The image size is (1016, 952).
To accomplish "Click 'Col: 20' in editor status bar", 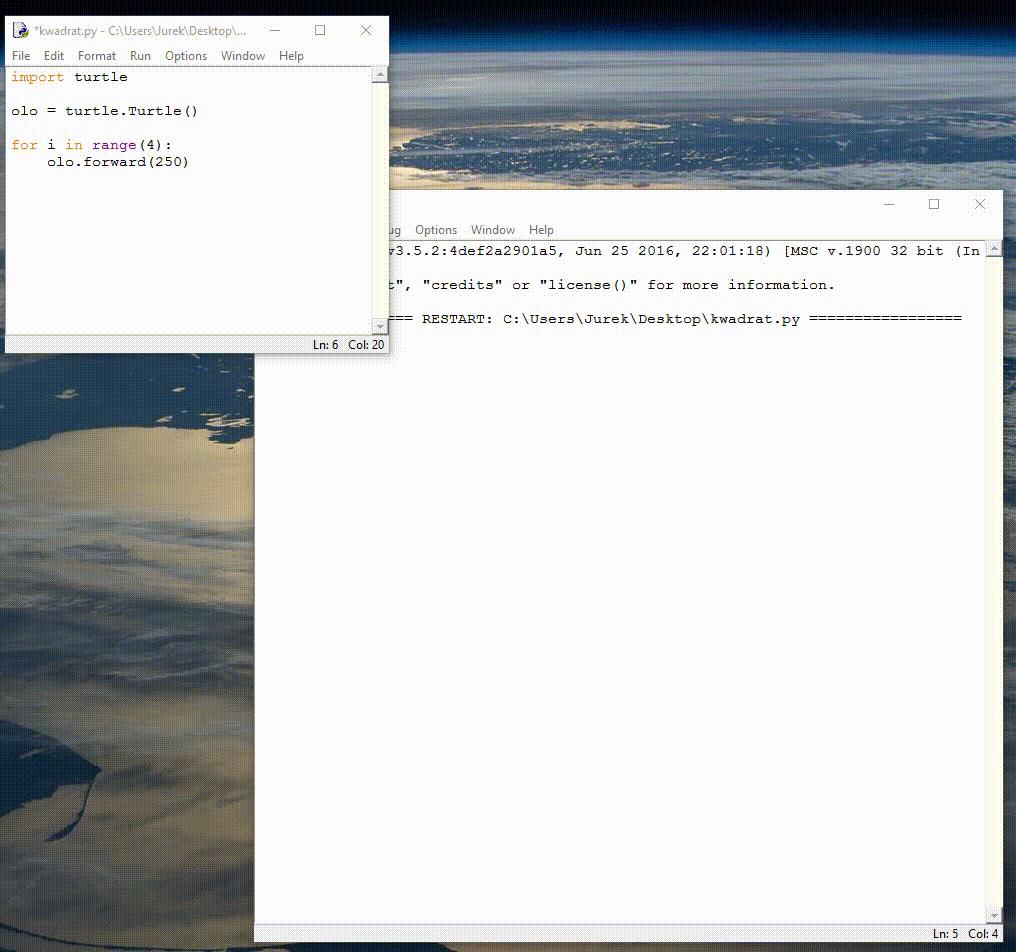I will point(366,345).
